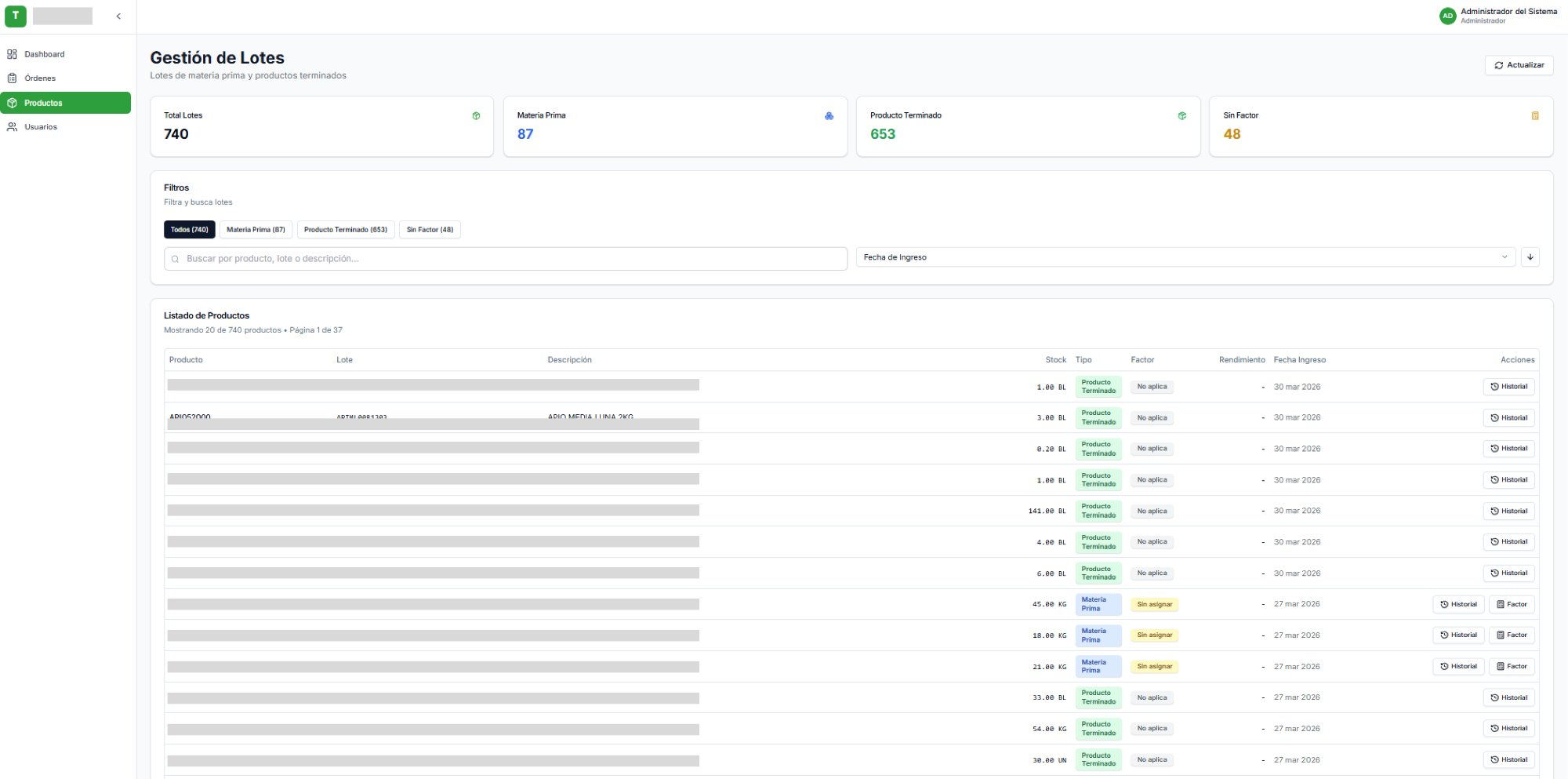
Task: Go to Órdenes in the sidebar
Action: (x=39, y=78)
